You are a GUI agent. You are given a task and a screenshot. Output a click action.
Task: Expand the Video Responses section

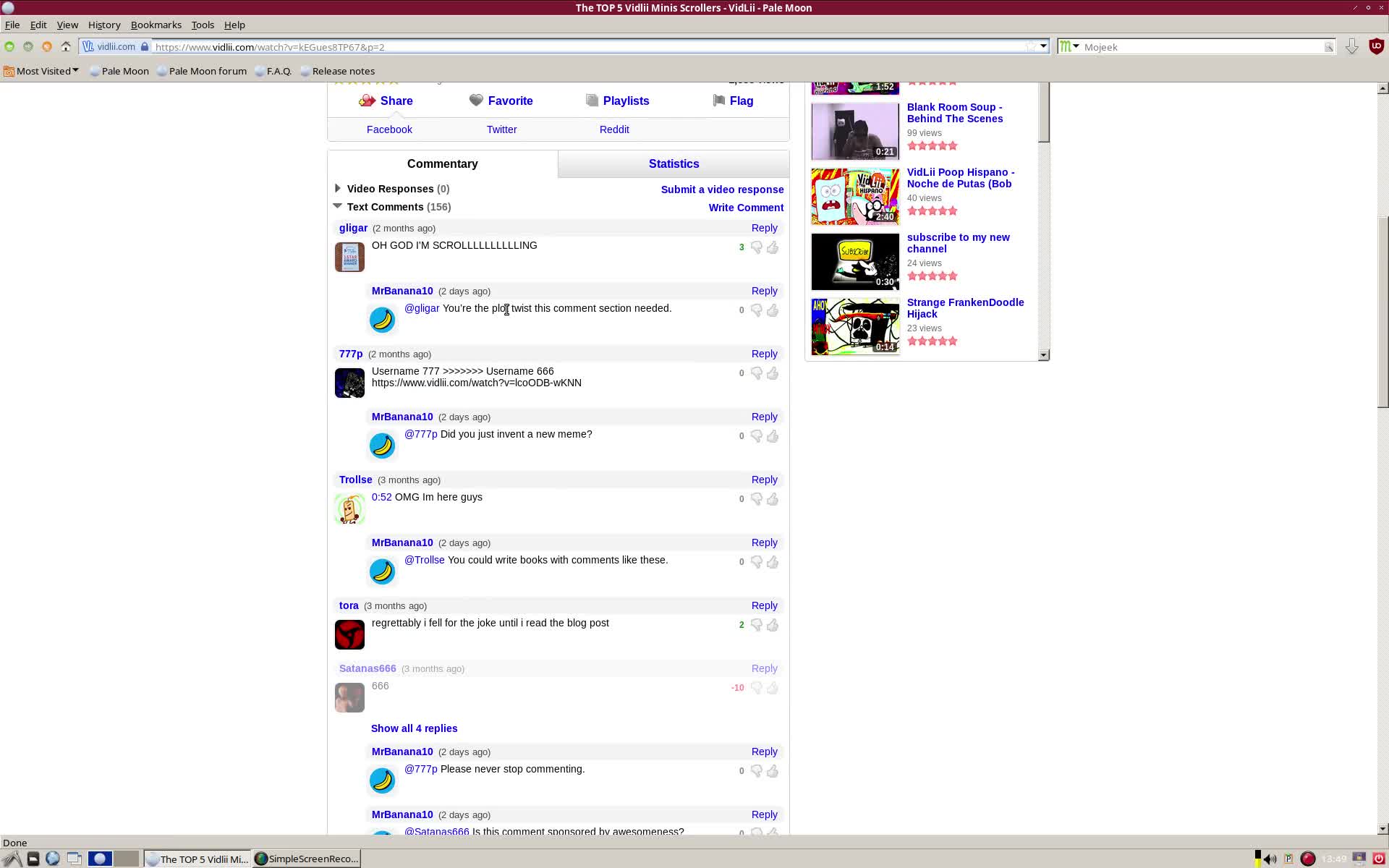point(337,189)
